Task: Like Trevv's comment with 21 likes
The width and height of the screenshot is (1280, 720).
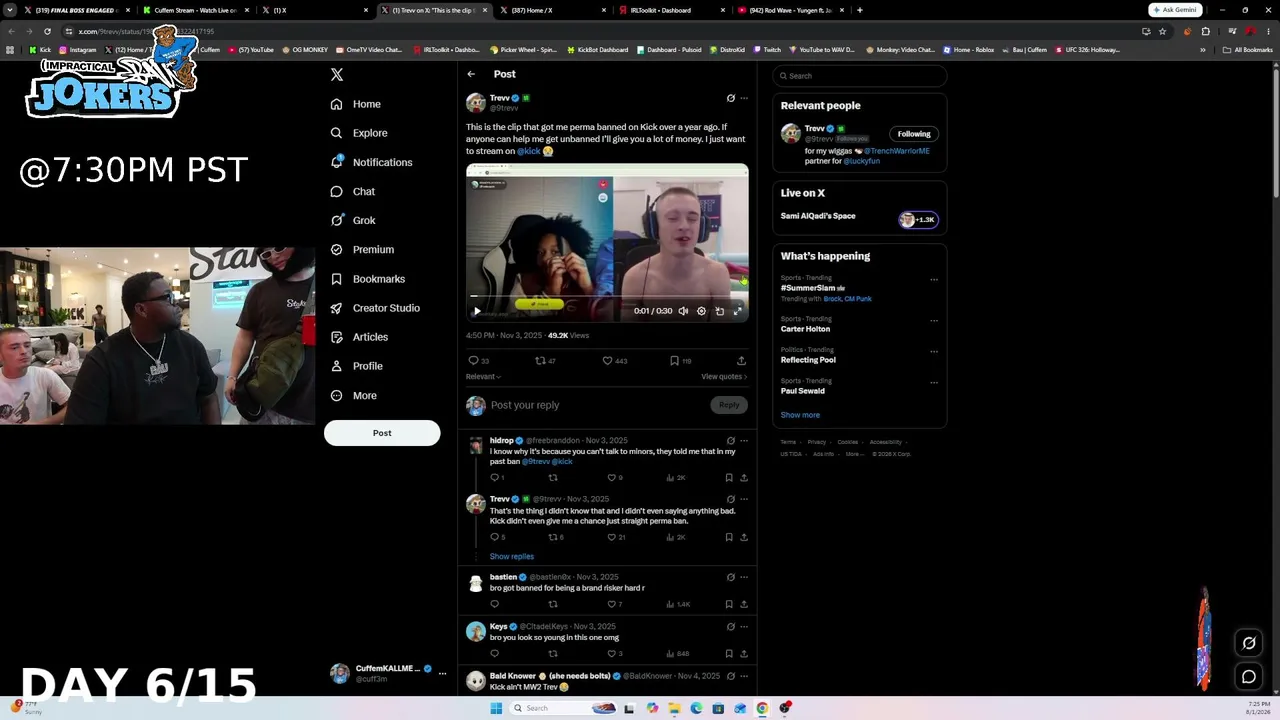Action: click(x=612, y=537)
